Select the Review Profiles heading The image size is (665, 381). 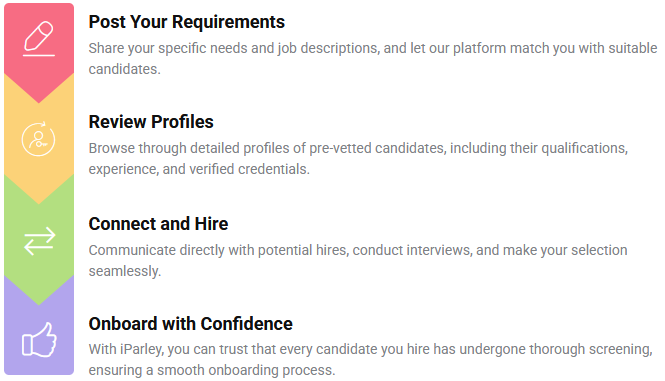pyautogui.click(x=151, y=122)
